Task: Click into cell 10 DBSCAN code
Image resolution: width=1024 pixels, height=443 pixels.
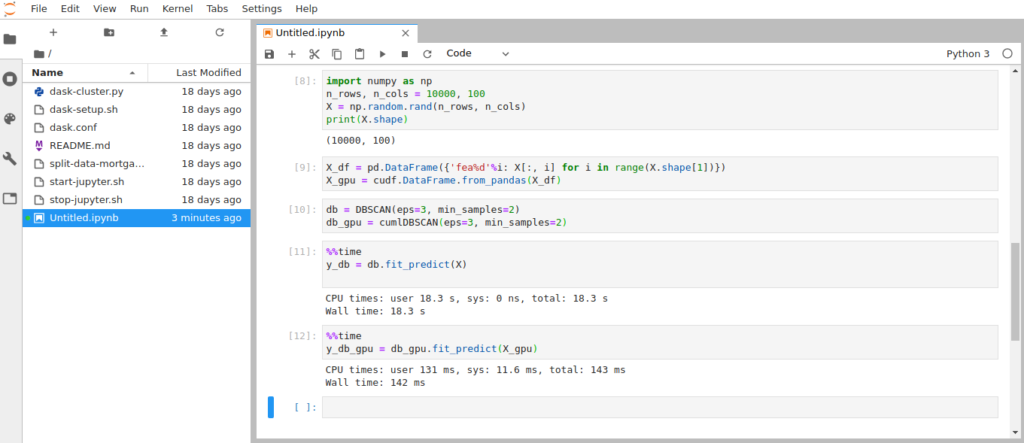Action: (660, 216)
